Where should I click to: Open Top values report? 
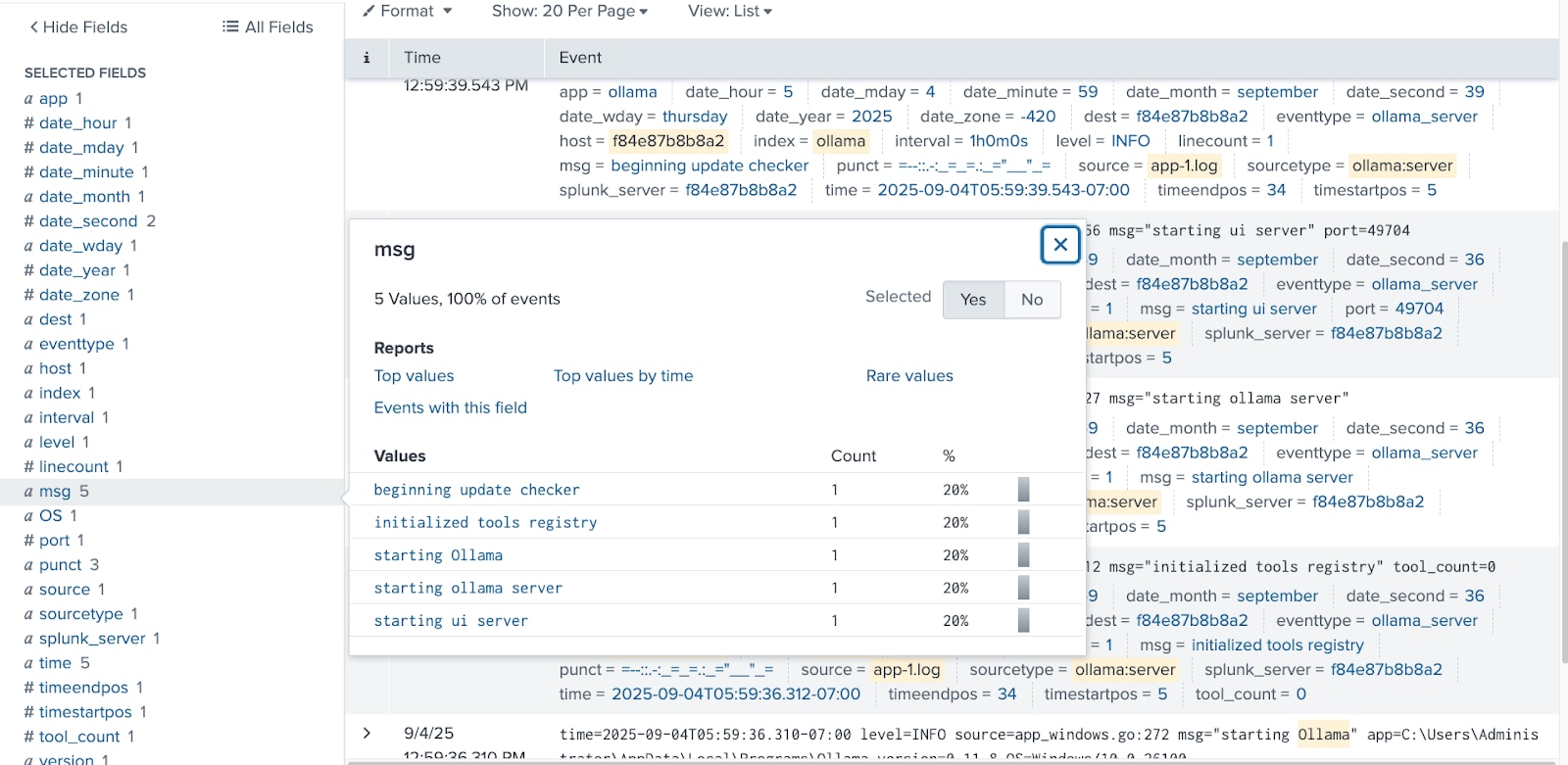click(x=414, y=376)
